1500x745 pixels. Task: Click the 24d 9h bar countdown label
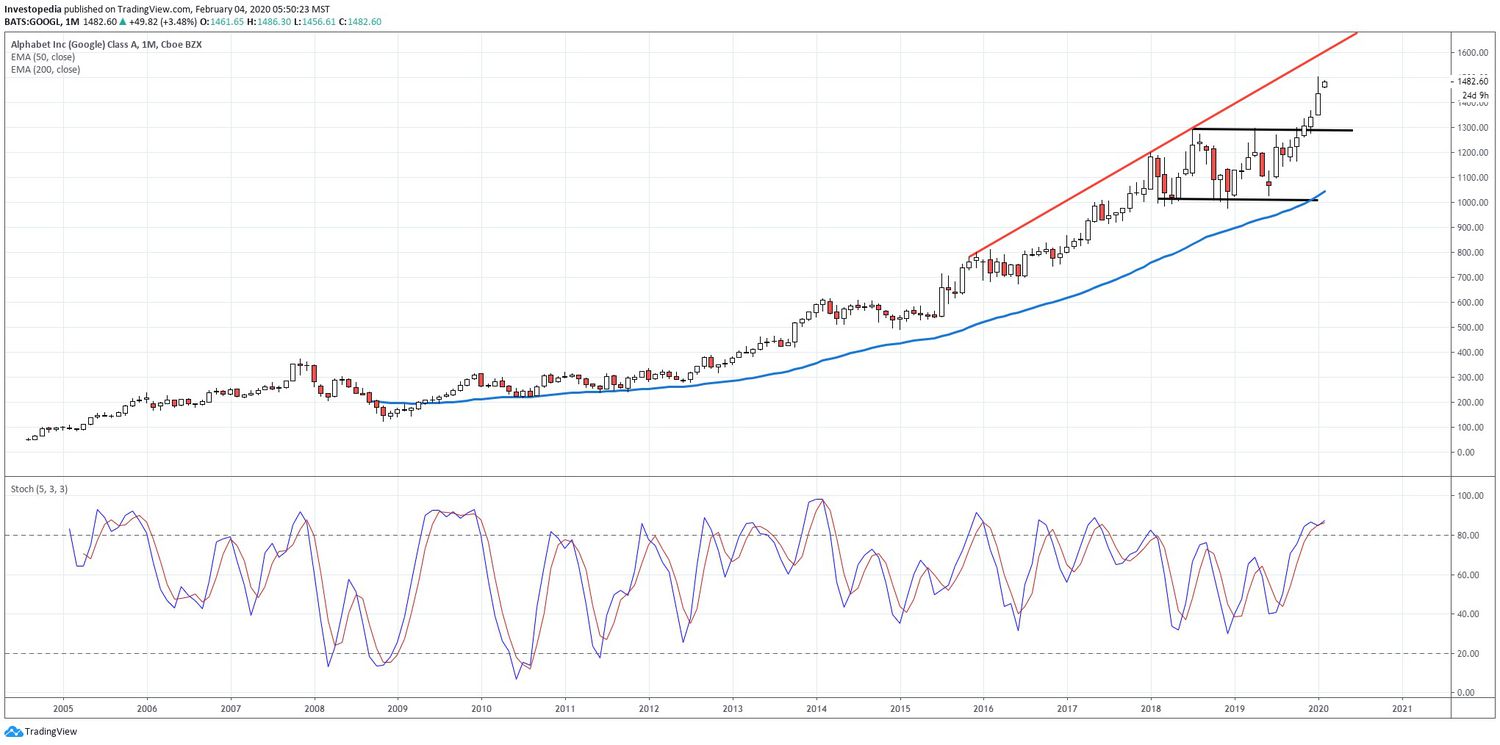(1476, 95)
